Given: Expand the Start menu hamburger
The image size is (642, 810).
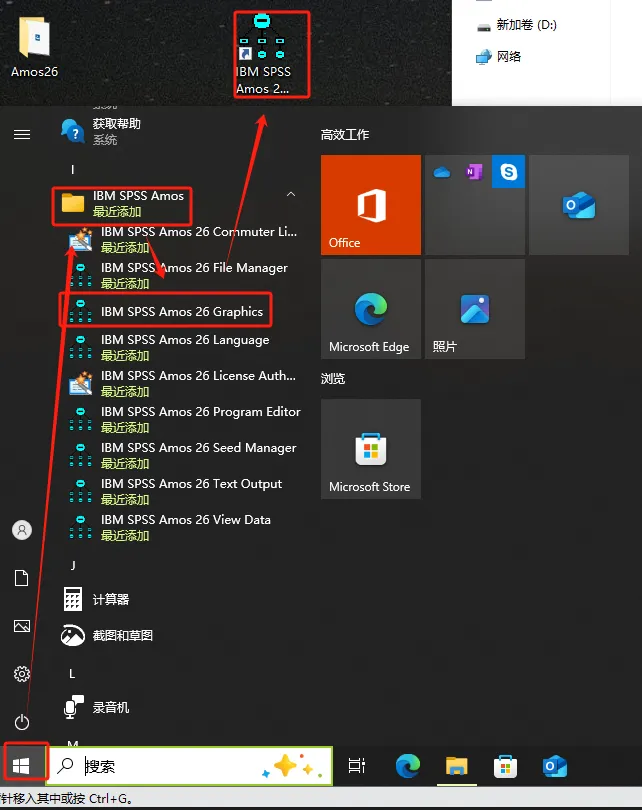Looking at the screenshot, I should [x=22, y=135].
